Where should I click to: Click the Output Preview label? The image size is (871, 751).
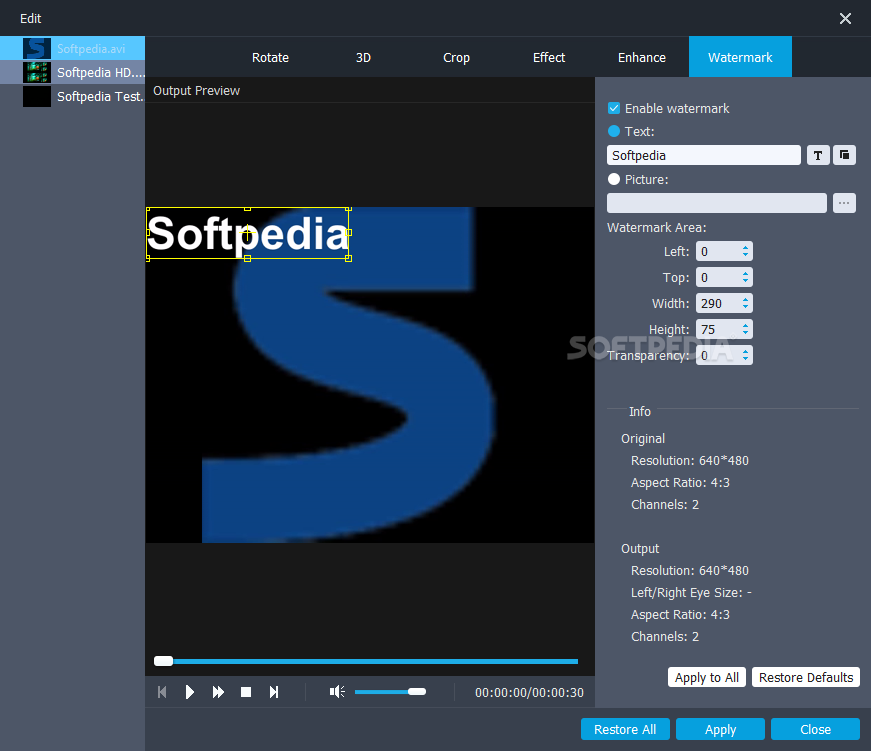point(196,91)
